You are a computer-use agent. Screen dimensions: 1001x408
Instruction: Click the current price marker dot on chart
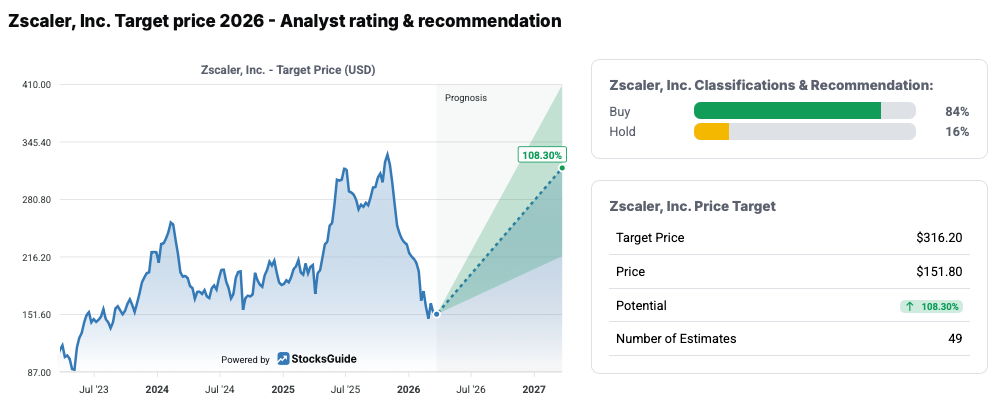coord(436,314)
